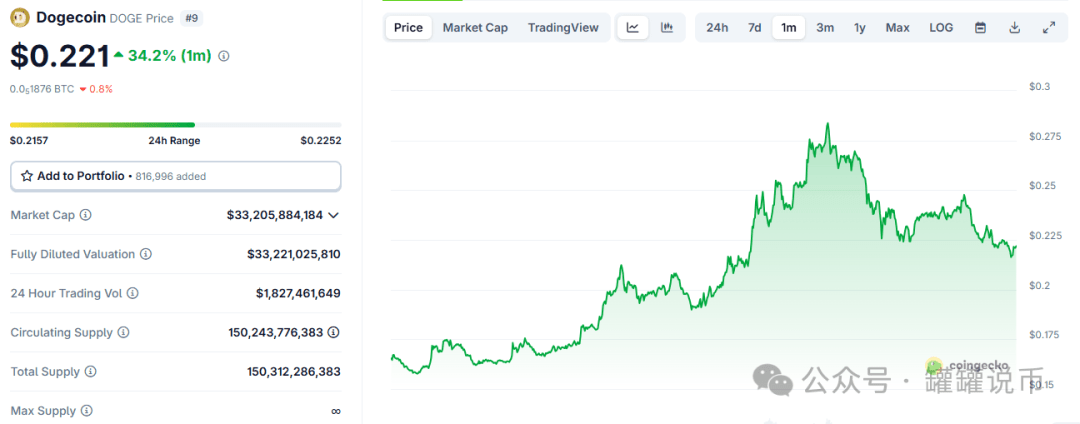
Task: Add Dogecoin to Portfolio
Action: point(176,176)
